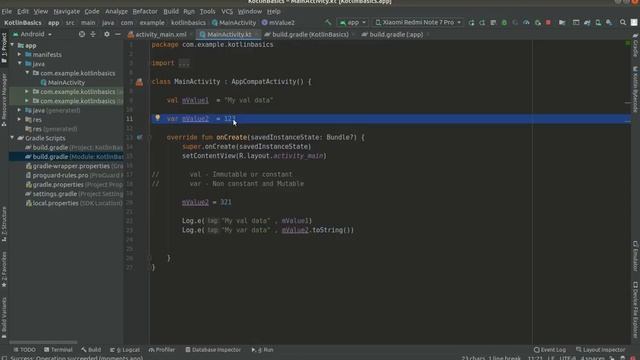Expand the java (generated) folder
The width and height of the screenshot is (640, 360).
[x=20, y=110]
